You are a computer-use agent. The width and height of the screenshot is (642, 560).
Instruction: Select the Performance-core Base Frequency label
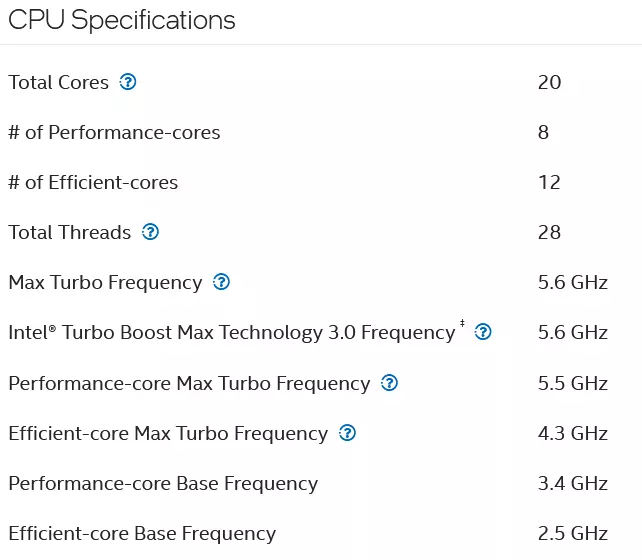coord(163,484)
